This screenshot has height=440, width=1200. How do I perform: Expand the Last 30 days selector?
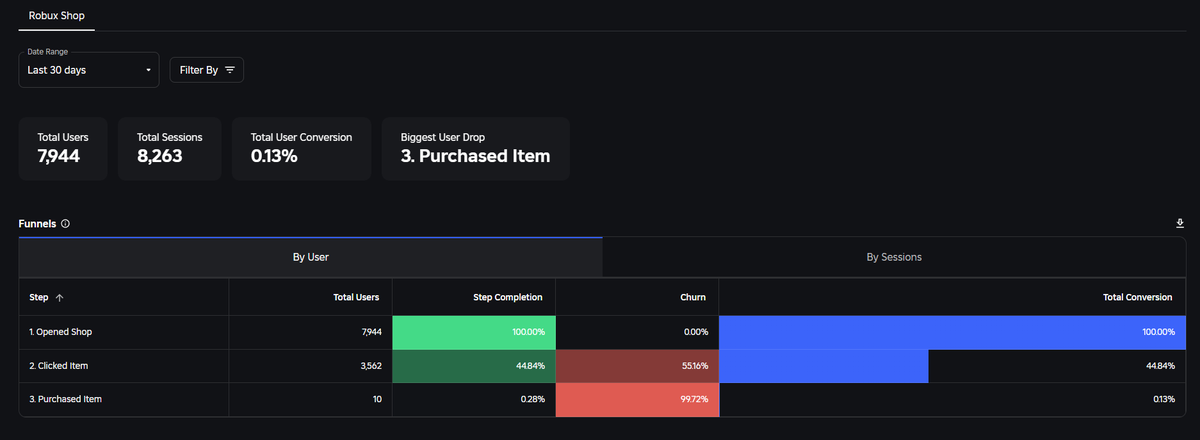(89, 70)
